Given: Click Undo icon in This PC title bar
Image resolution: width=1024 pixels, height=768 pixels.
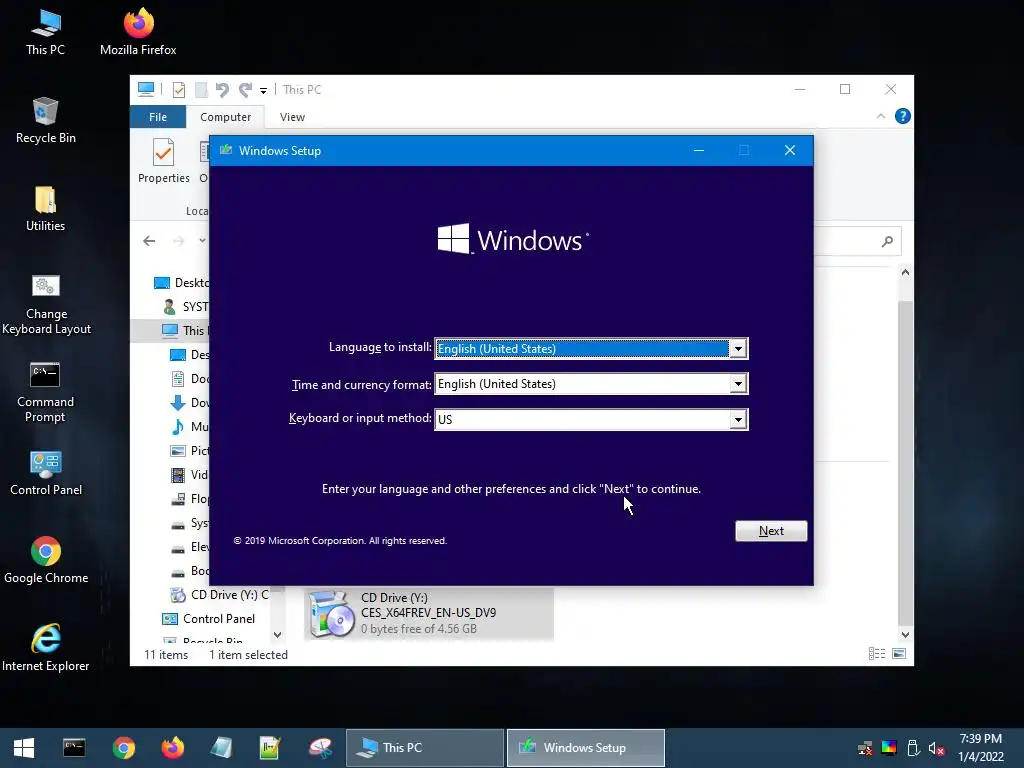Looking at the screenshot, I should [x=222, y=89].
